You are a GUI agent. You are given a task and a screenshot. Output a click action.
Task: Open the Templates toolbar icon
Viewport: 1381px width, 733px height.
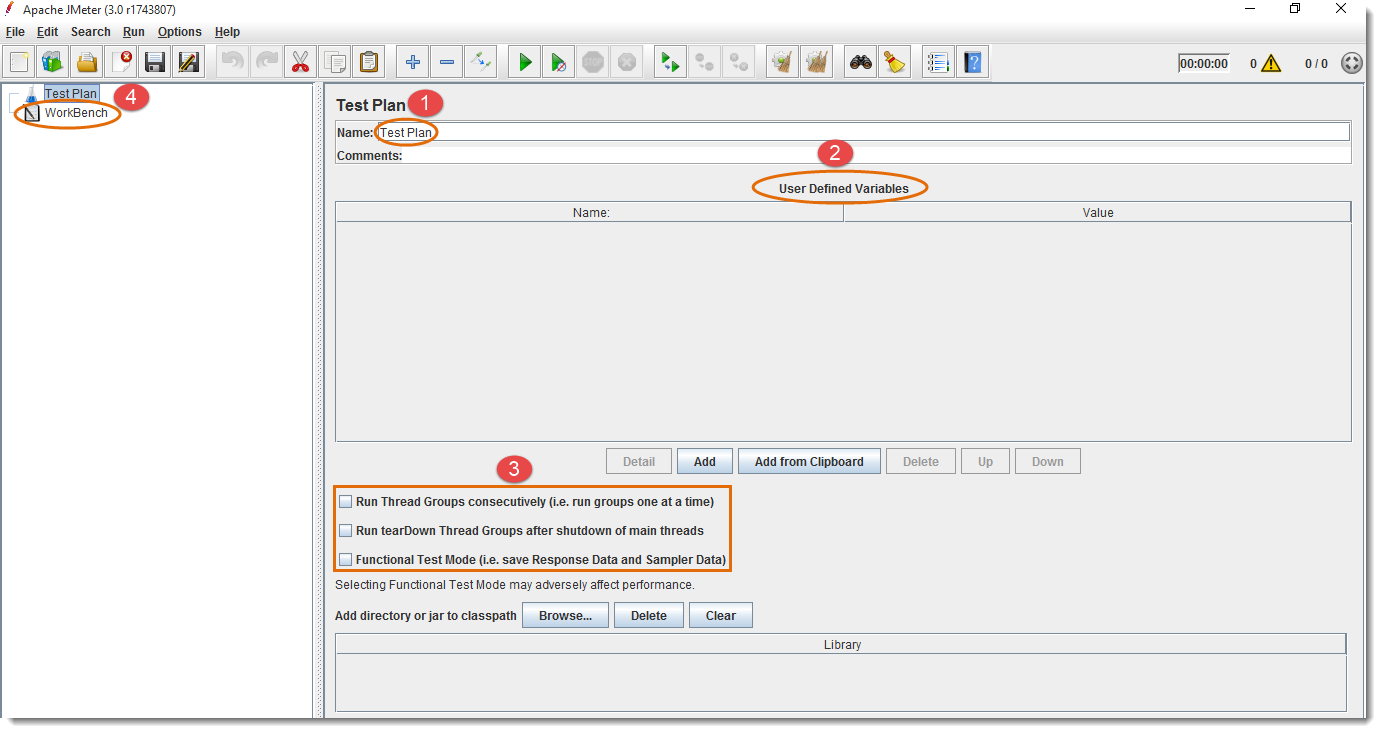click(53, 62)
